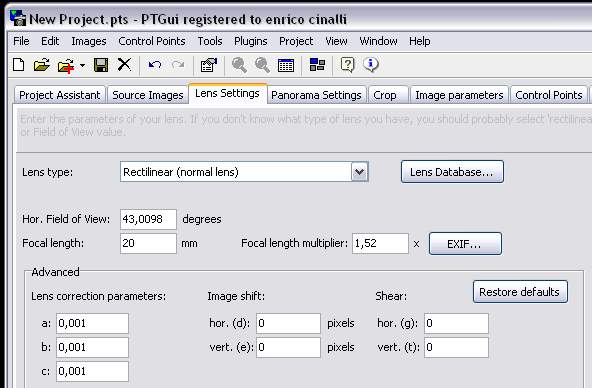Click the lens parameter c field

click(x=92, y=371)
